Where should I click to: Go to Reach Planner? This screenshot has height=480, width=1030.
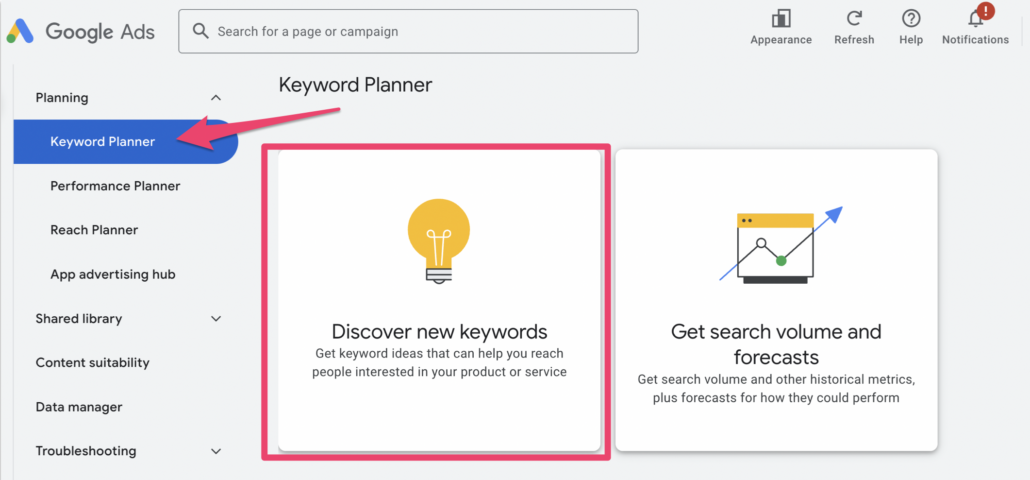point(94,230)
